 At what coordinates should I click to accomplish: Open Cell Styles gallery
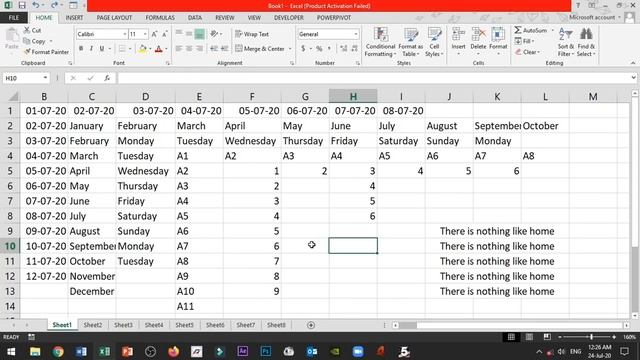434,42
